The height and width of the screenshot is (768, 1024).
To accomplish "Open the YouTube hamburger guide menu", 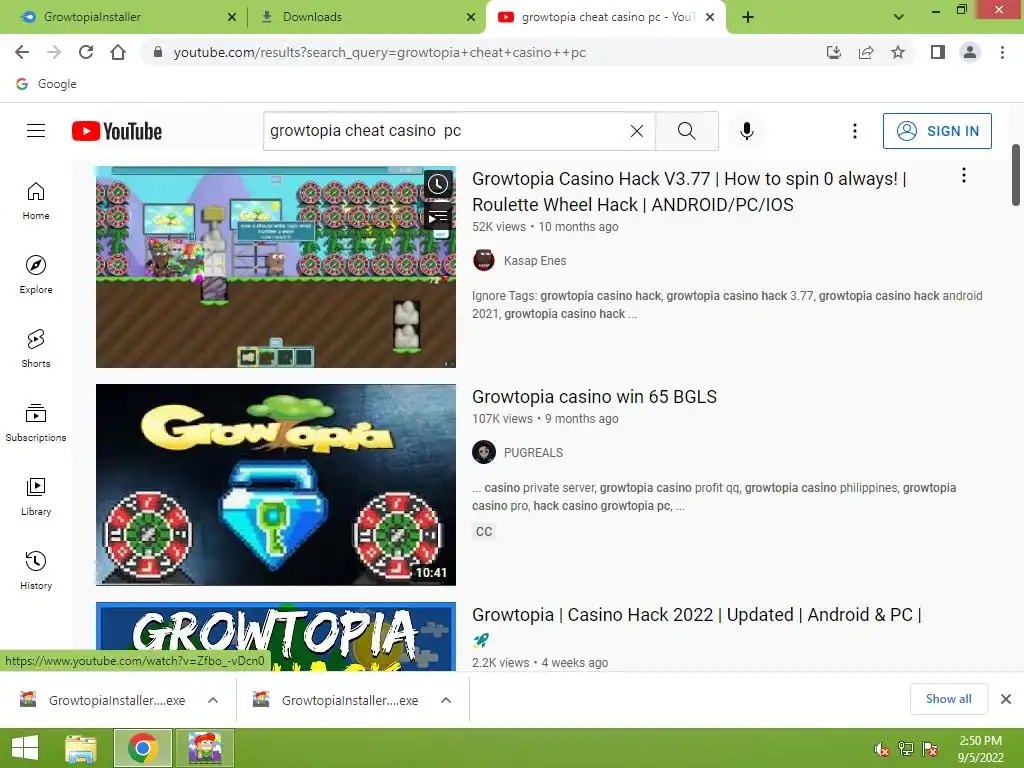I will pos(36,131).
